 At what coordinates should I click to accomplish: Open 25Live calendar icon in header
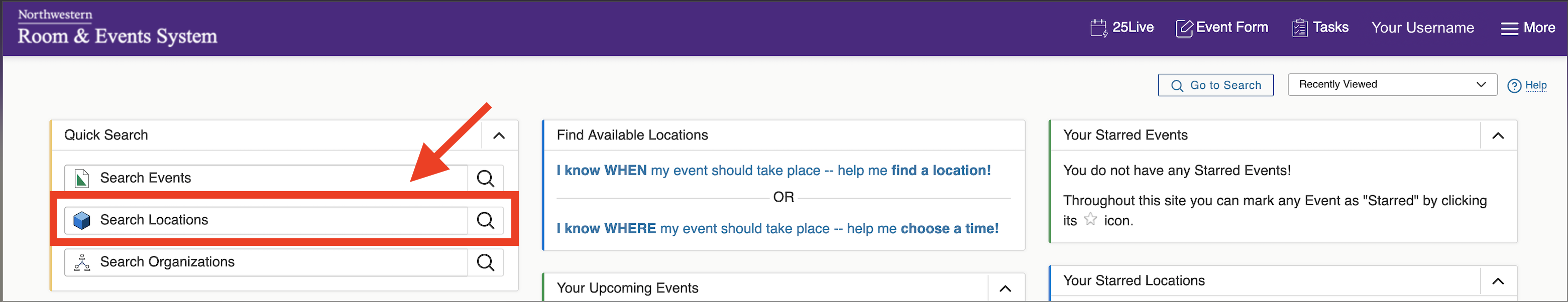1099,28
